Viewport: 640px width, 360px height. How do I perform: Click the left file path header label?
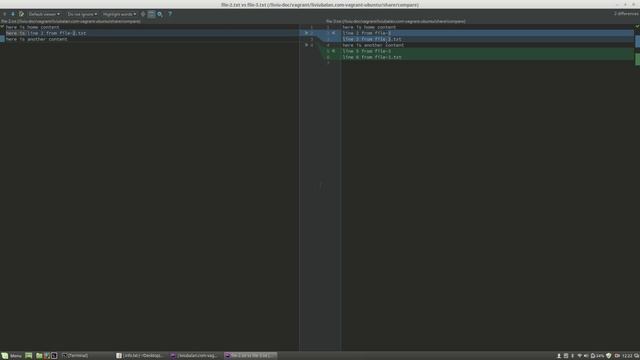coord(71,21)
